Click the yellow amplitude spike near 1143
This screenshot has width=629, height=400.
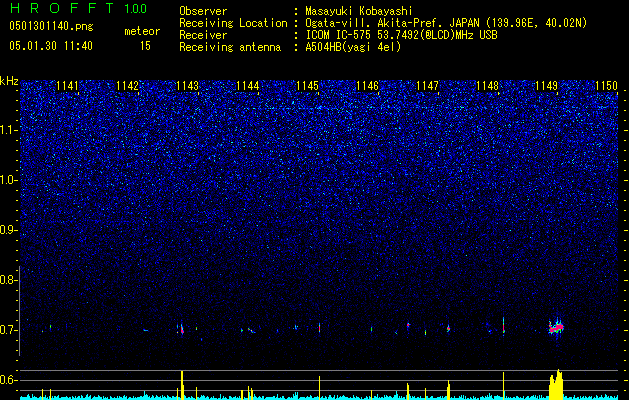click(182, 385)
